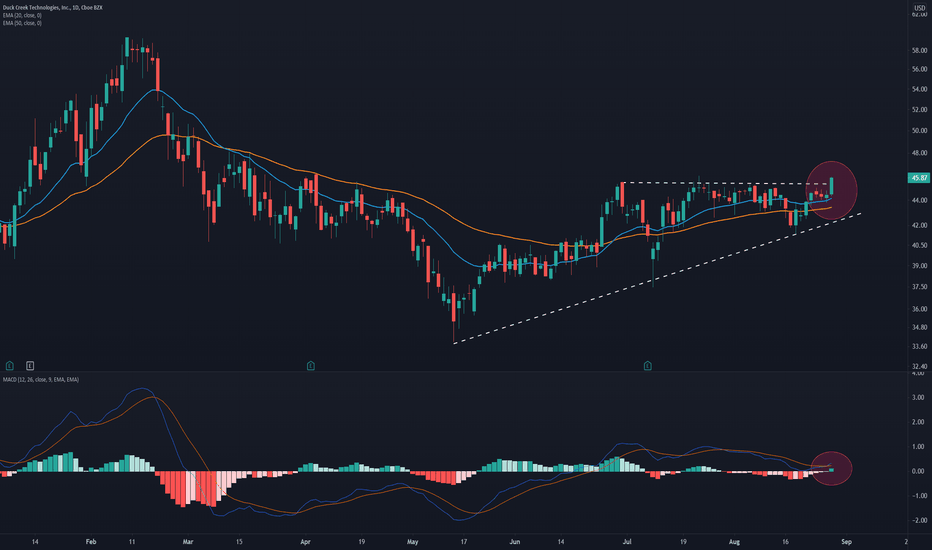Click the Aug date label
The width and height of the screenshot is (932, 550).
(735, 542)
